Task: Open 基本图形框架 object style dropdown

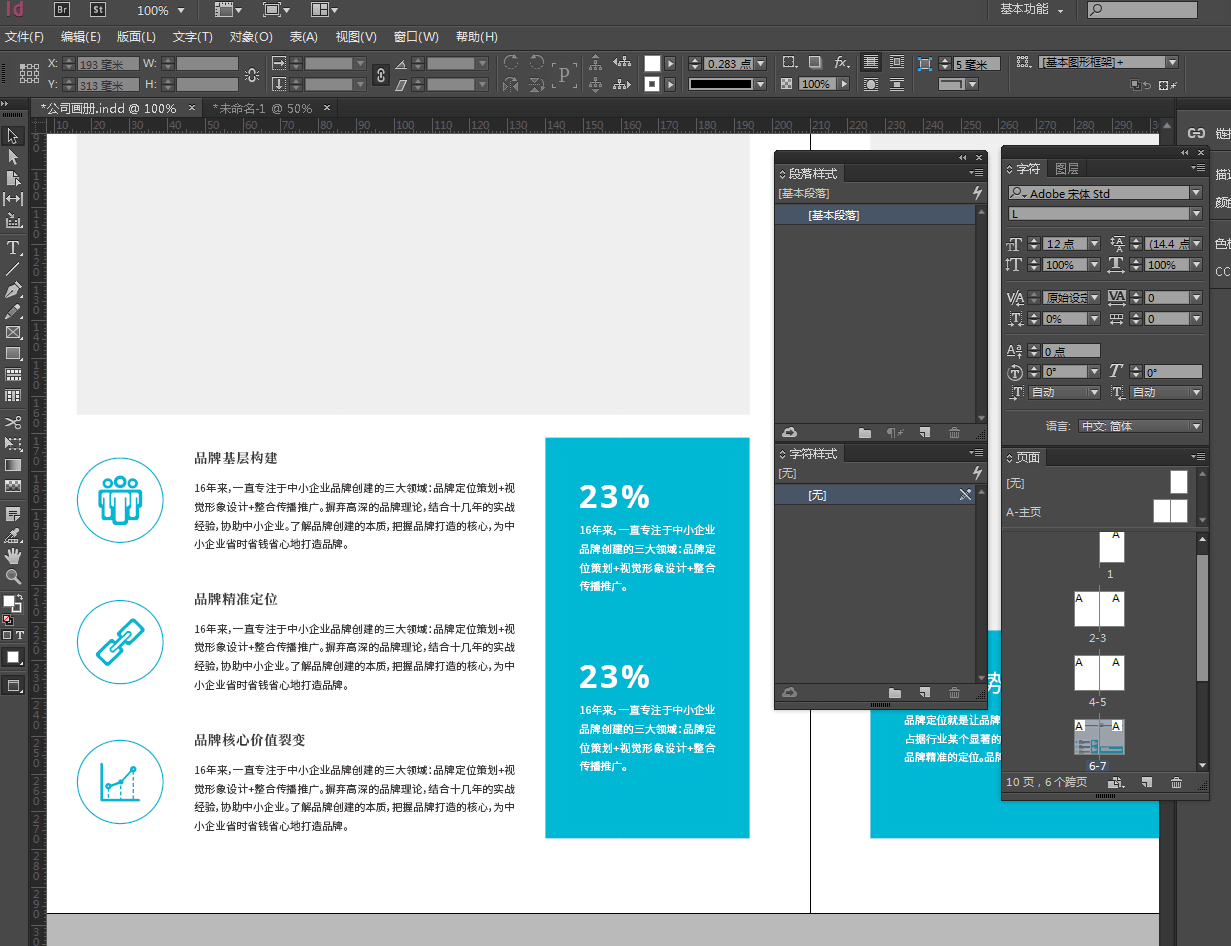Action: (x=1172, y=62)
